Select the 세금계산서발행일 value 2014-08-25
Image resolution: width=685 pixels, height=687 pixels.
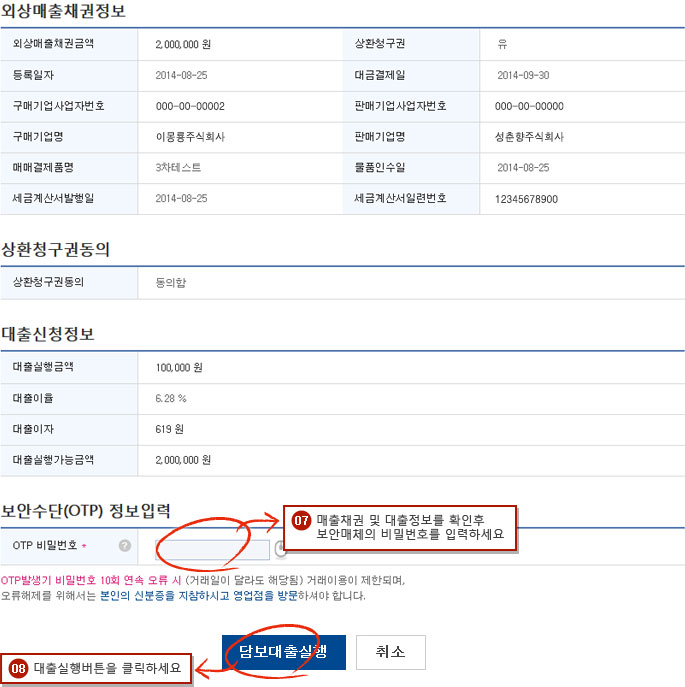pos(181,198)
